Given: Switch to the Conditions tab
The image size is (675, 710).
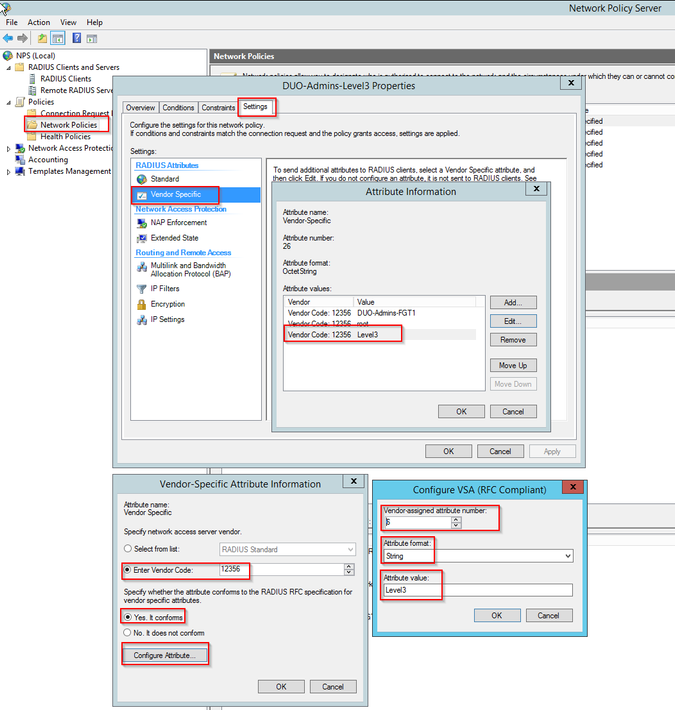Looking at the screenshot, I should (x=178, y=108).
